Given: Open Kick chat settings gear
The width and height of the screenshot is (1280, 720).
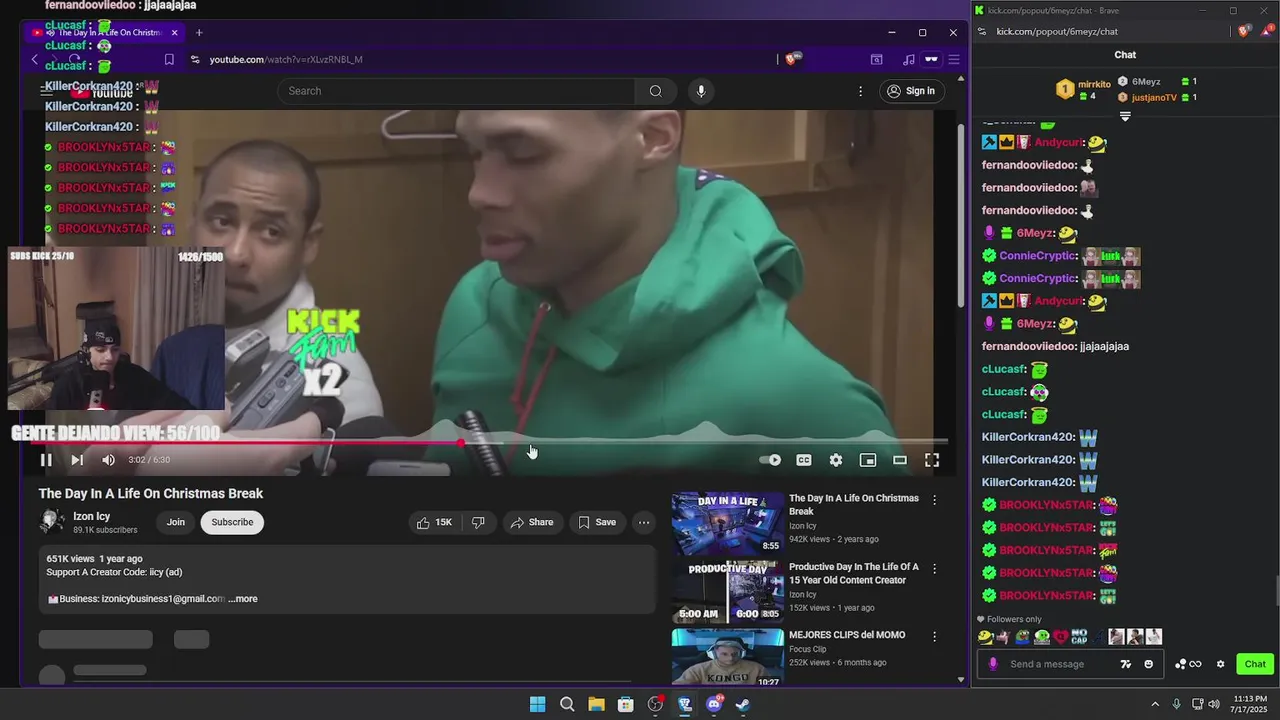Looking at the screenshot, I should pyautogui.click(x=1220, y=664).
